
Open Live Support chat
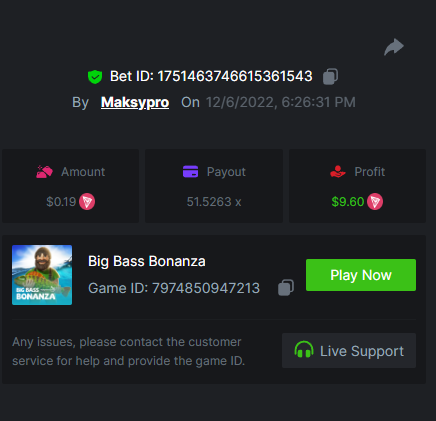coord(349,350)
